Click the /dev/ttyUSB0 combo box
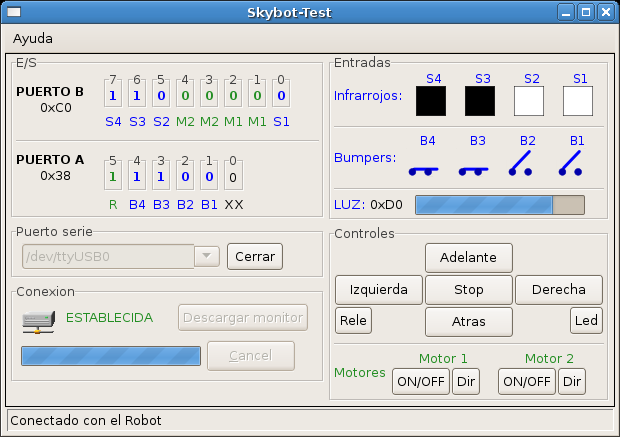This screenshot has height=437, width=620. [x=106, y=256]
